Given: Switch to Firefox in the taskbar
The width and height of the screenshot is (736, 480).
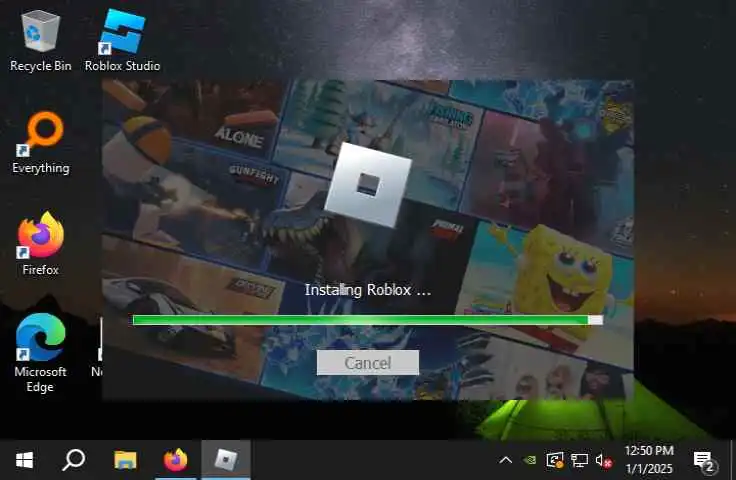Looking at the screenshot, I should 176,460.
